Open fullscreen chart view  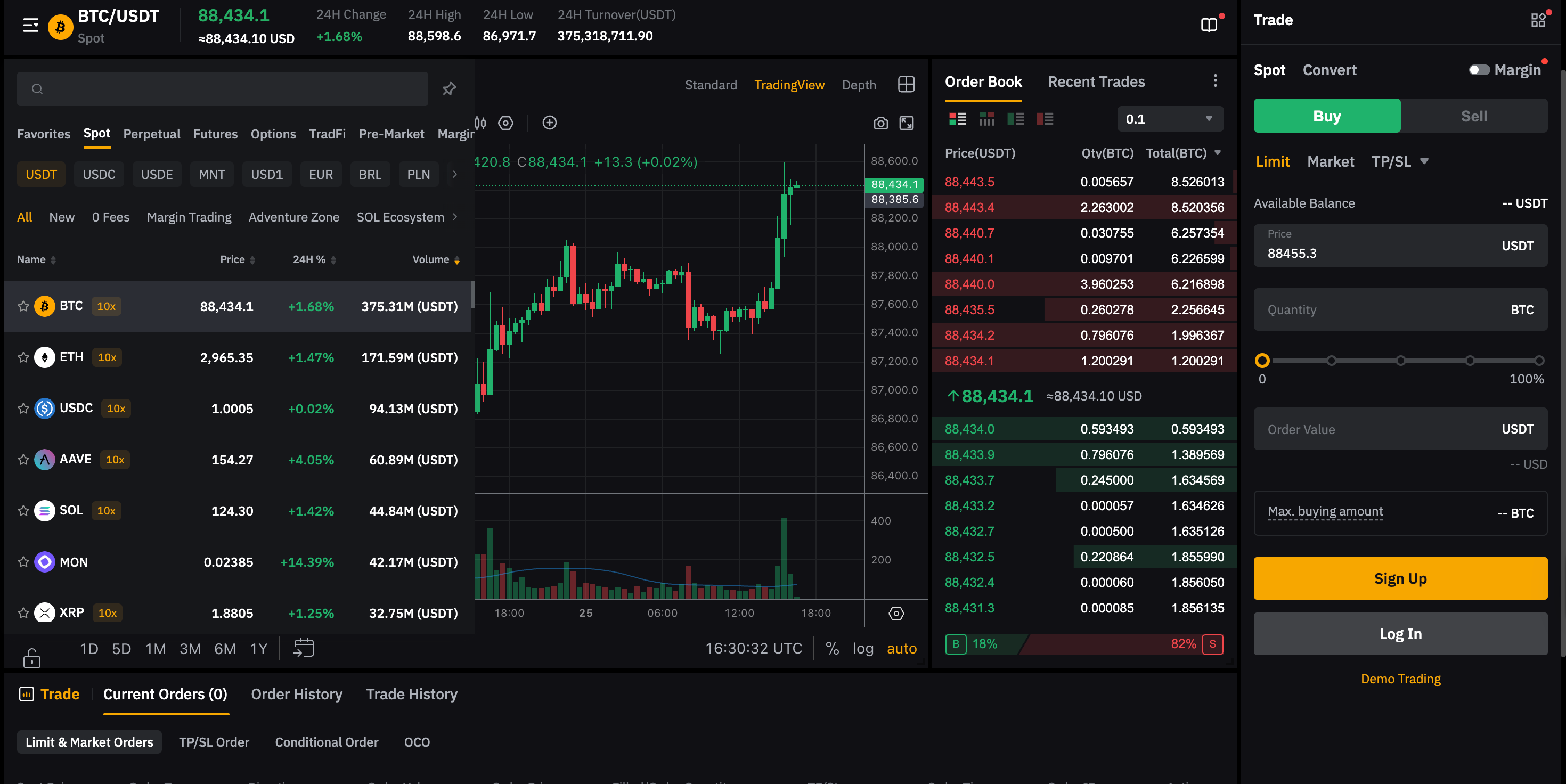pyautogui.click(x=908, y=123)
